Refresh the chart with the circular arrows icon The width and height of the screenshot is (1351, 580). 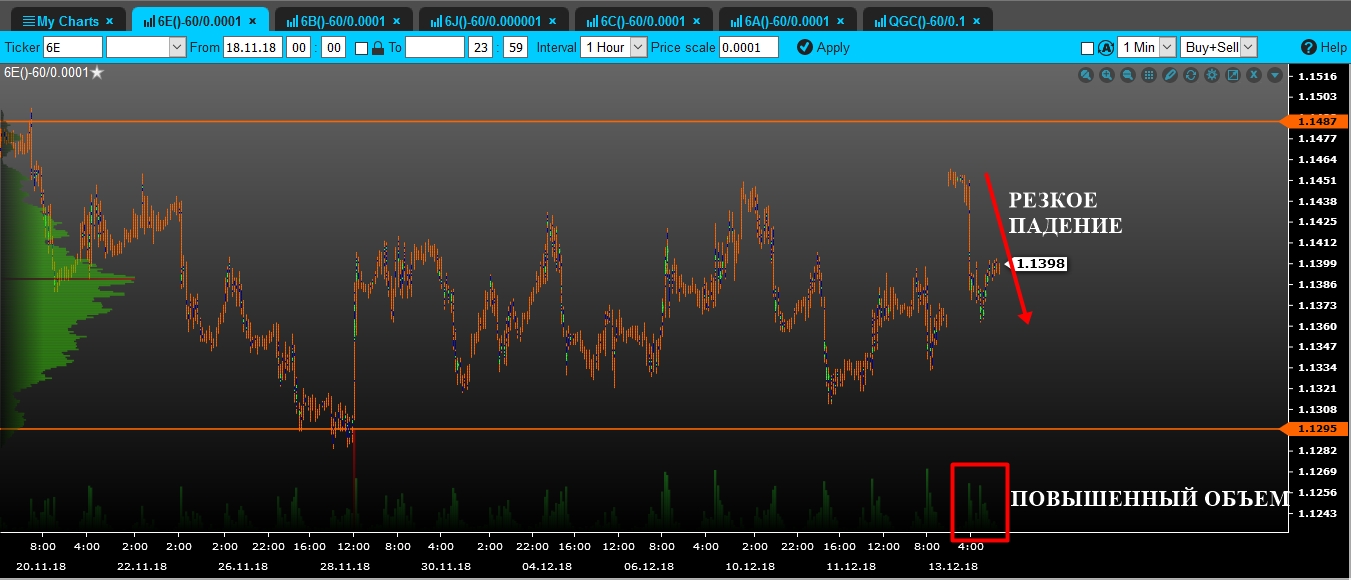coord(1191,75)
